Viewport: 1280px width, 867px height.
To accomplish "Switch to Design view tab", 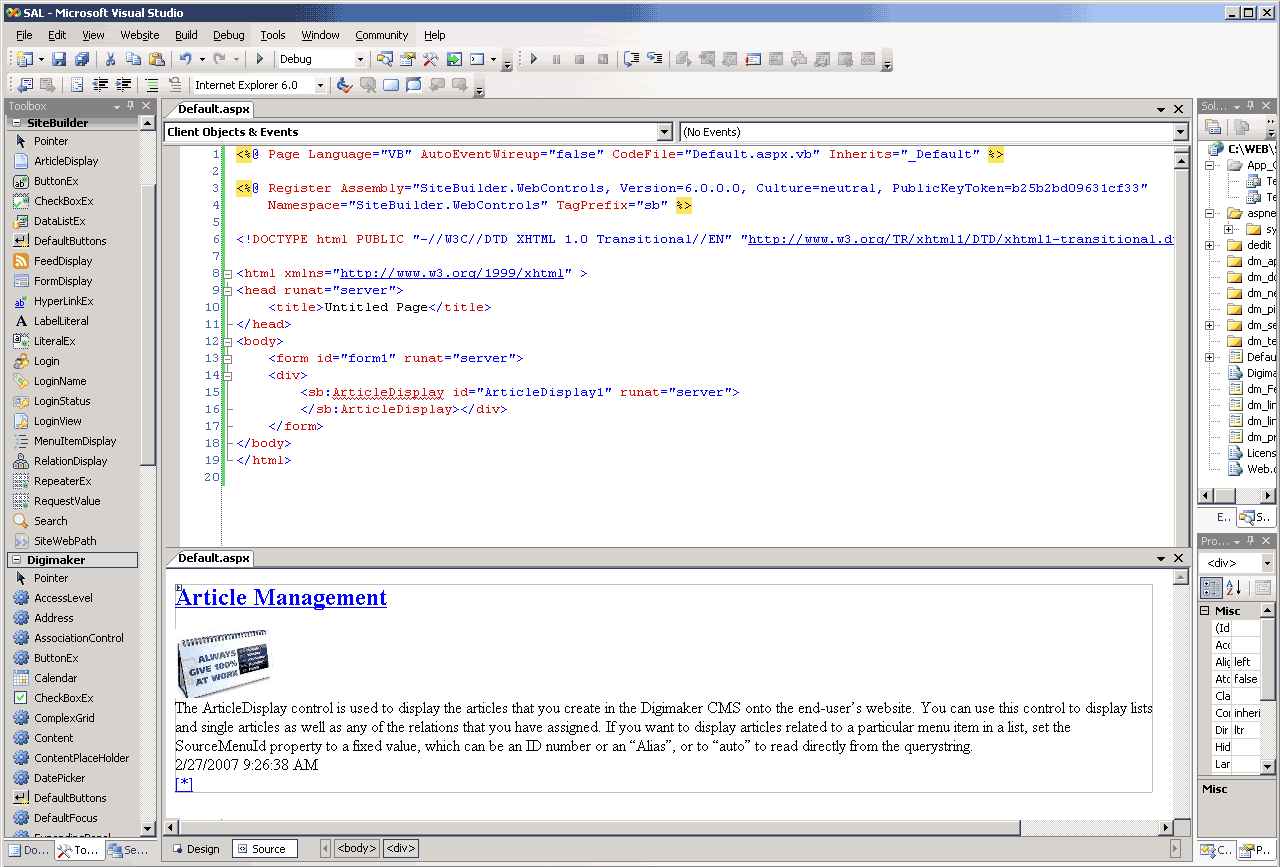I will click(x=196, y=849).
